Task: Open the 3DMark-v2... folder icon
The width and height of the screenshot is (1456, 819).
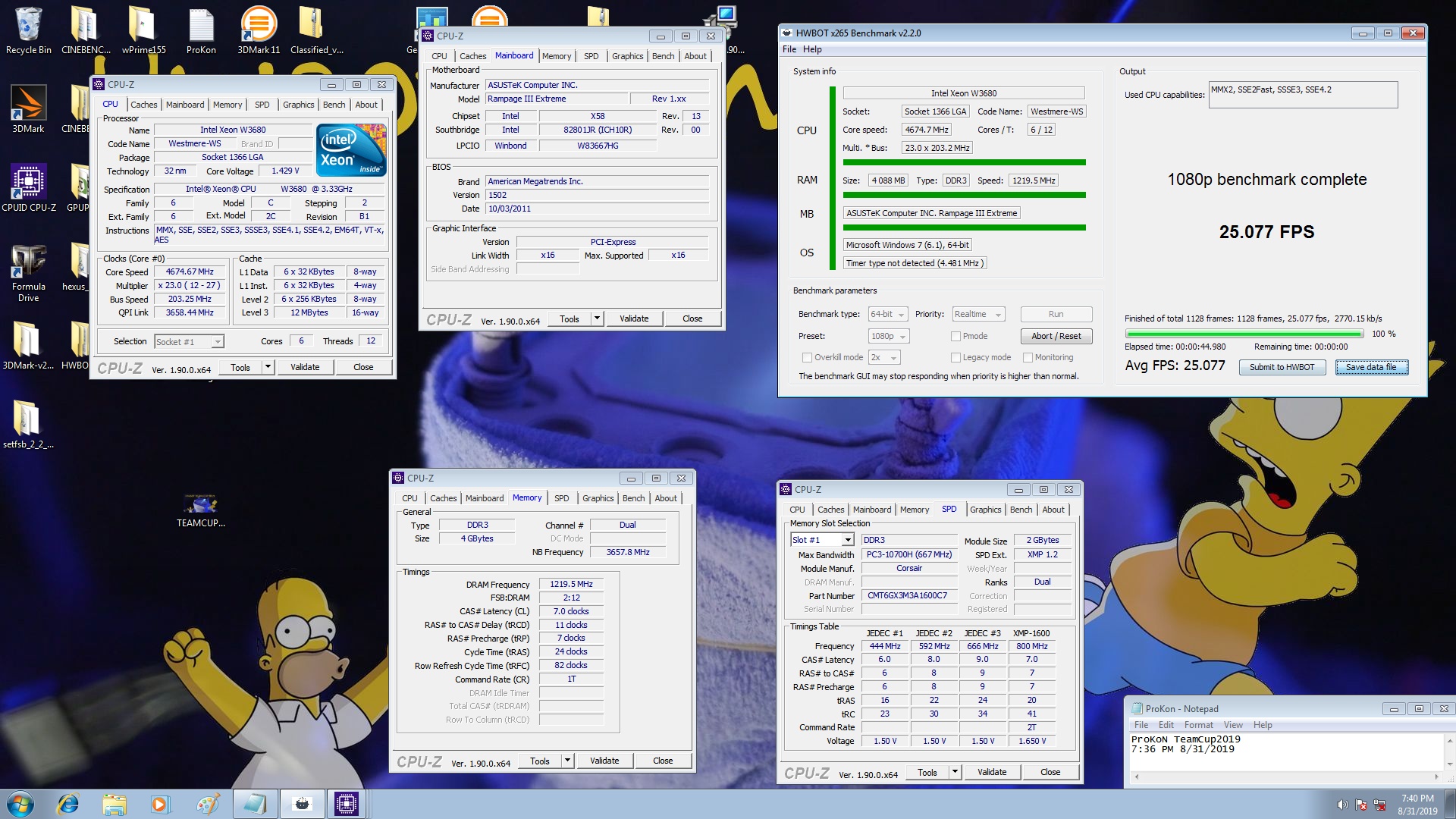Action: 28,345
